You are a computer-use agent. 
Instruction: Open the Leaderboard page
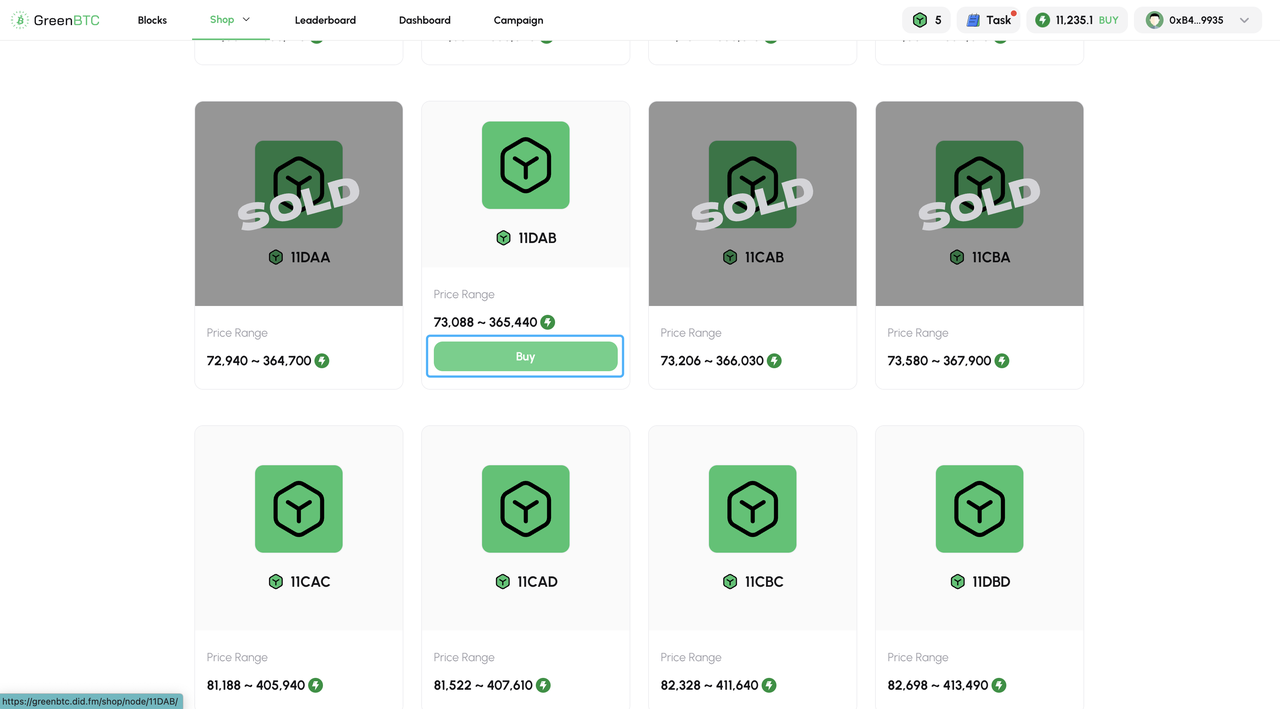pyautogui.click(x=325, y=20)
